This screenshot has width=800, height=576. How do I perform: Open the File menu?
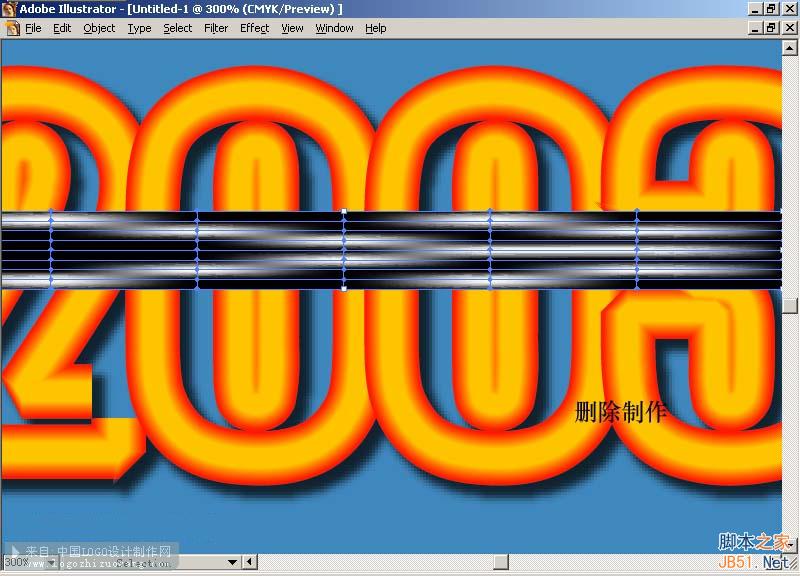tap(33, 29)
